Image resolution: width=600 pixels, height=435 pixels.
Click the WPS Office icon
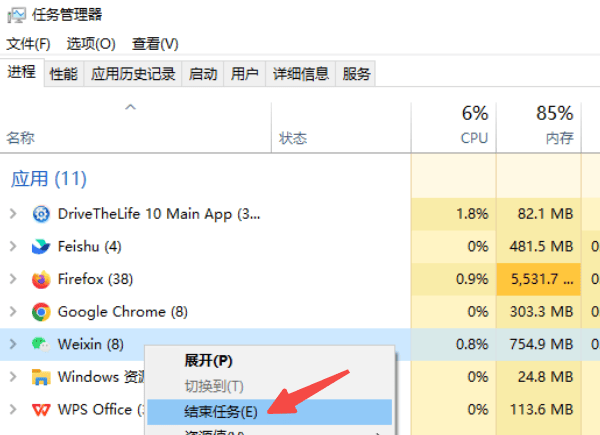pyautogui.click(x=41, y=409)
